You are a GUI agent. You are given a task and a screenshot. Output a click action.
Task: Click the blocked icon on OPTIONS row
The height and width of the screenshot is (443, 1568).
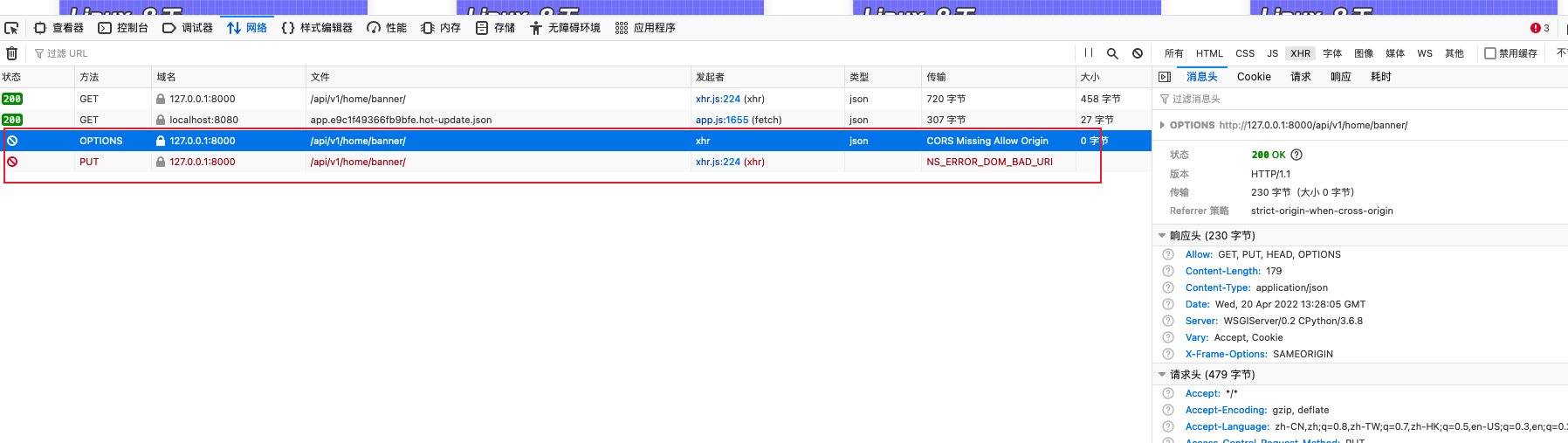pyautogui.click(x=12, y=141)
